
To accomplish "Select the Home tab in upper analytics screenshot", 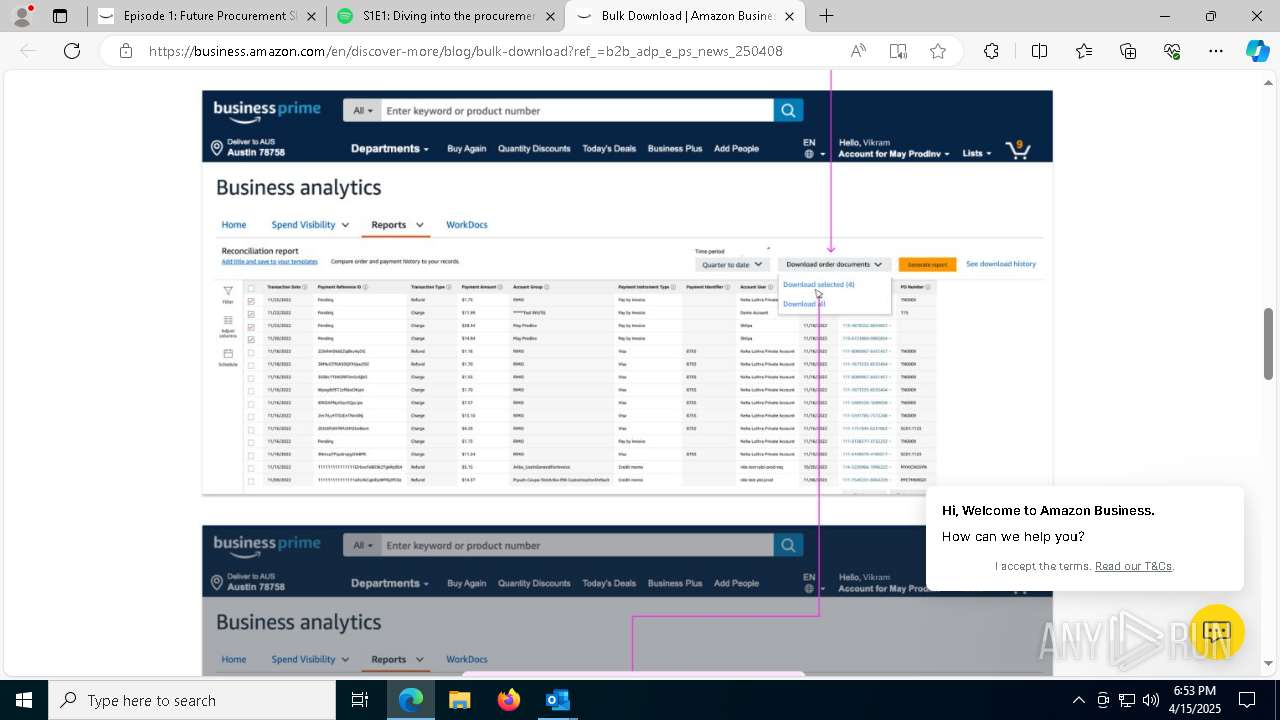I will 234,225.
